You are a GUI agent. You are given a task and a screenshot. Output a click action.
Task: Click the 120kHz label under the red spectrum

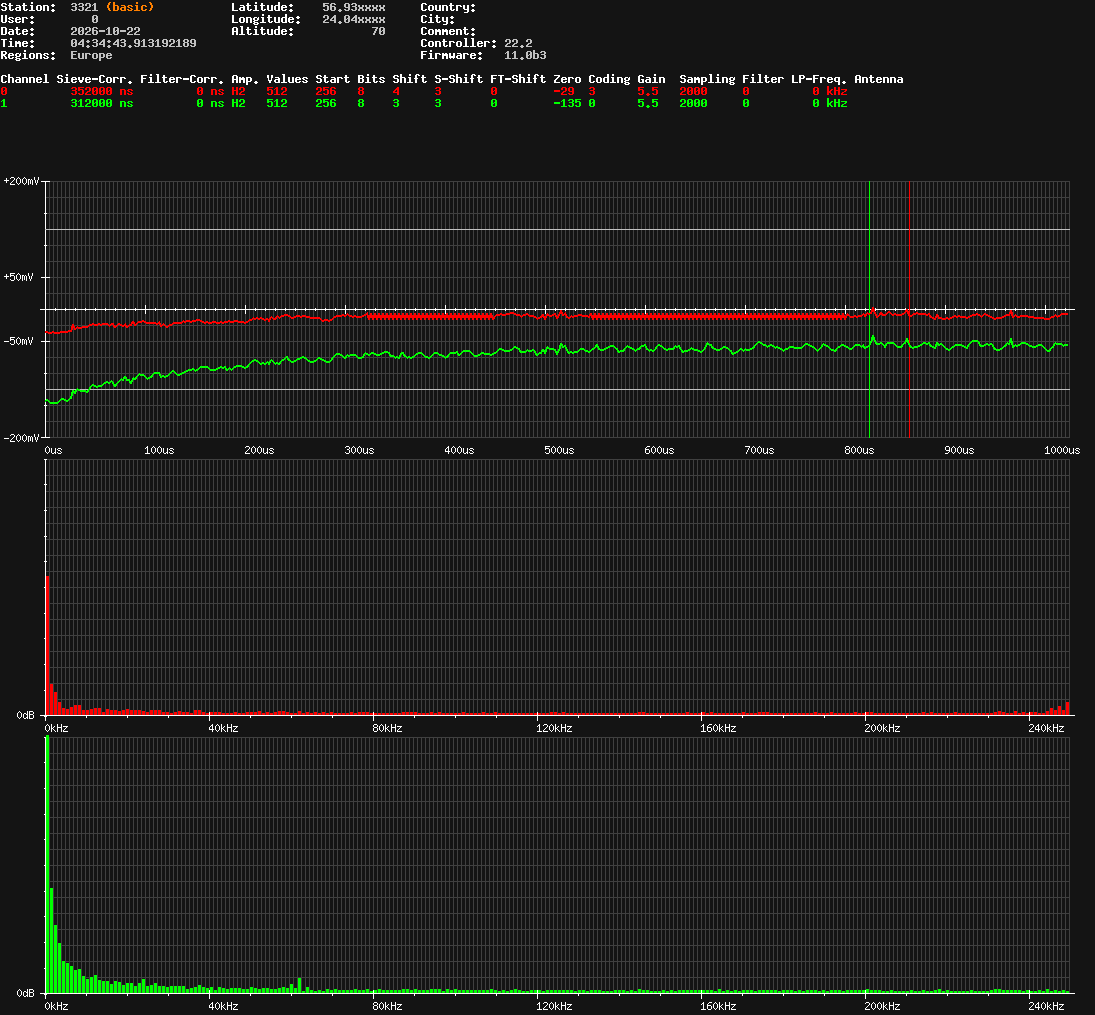(554, 729)
